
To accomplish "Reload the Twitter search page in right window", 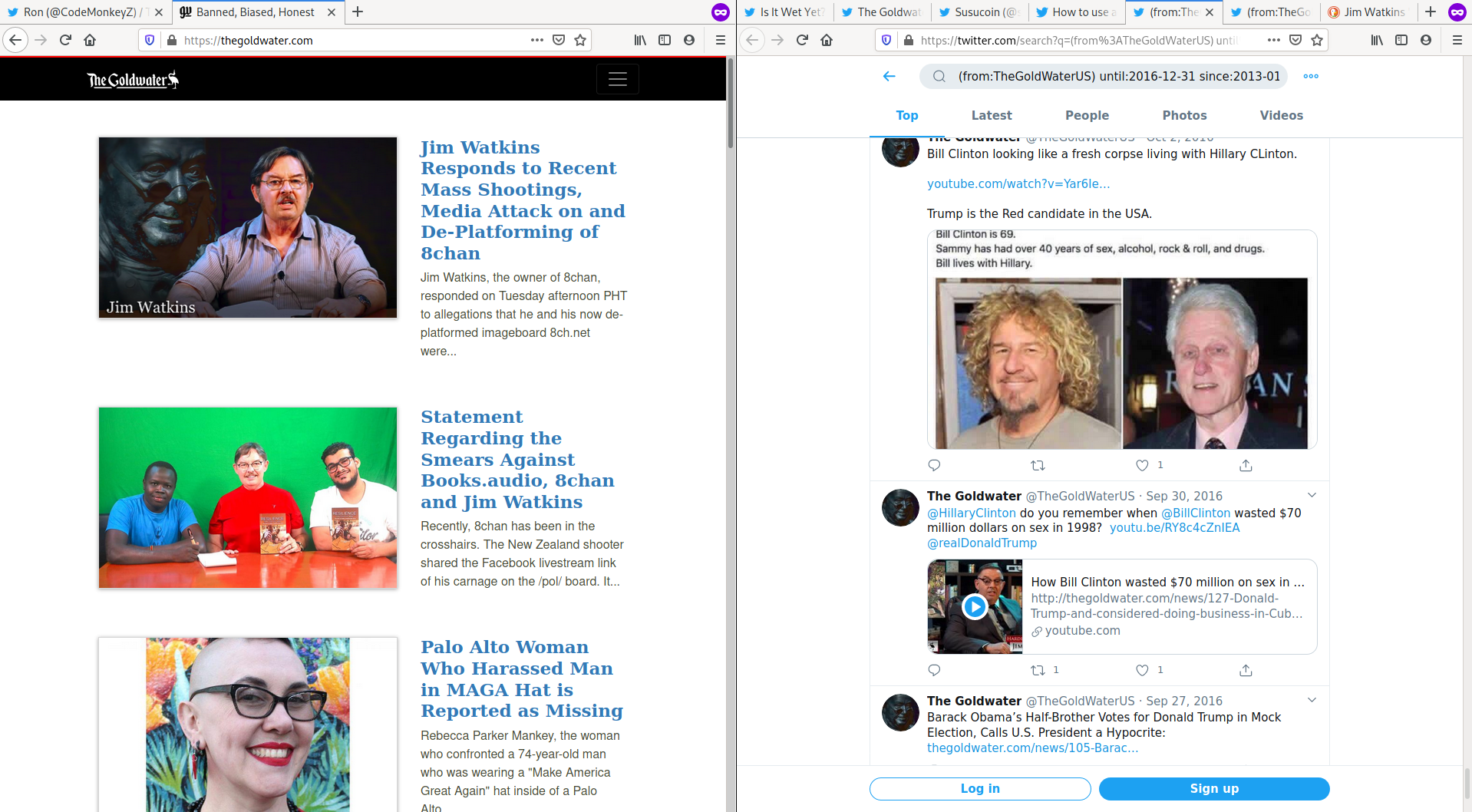I will click(802, 40).
